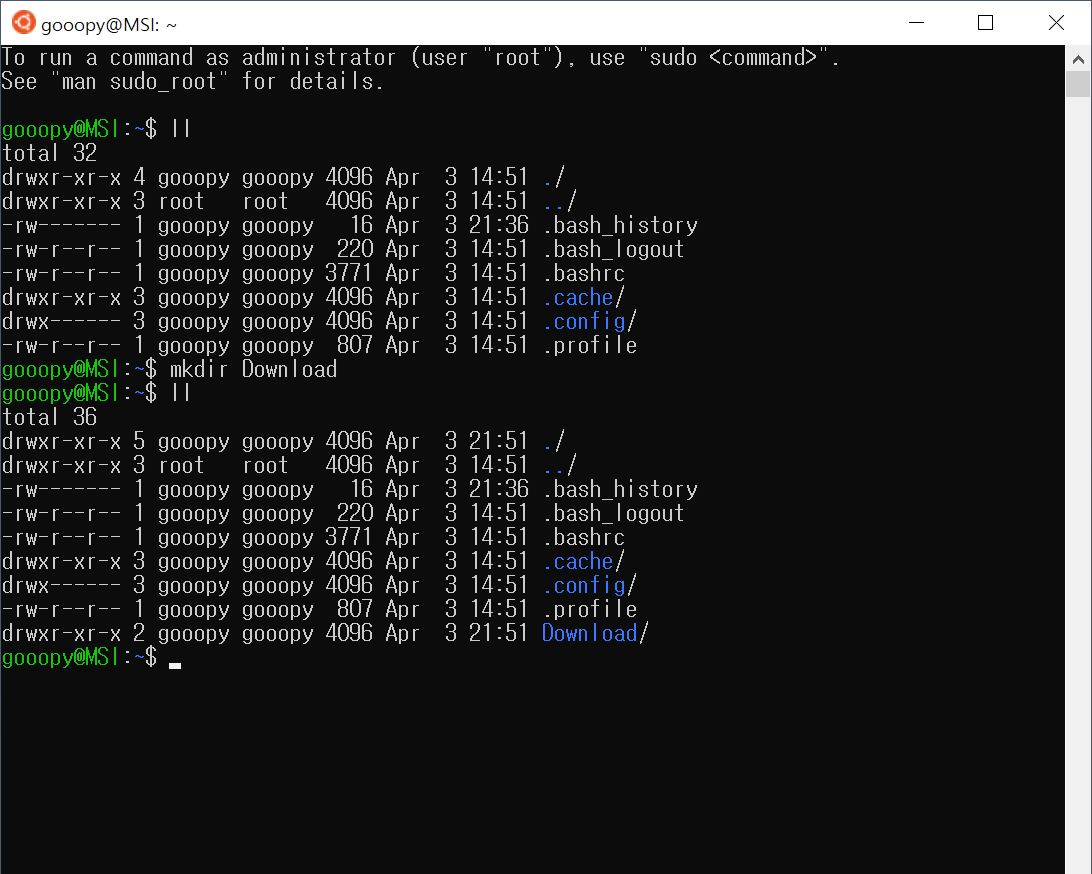Click .cache/ in the first listing
Viewport: 1092px width, 874px height.
(x=584, y=297)
